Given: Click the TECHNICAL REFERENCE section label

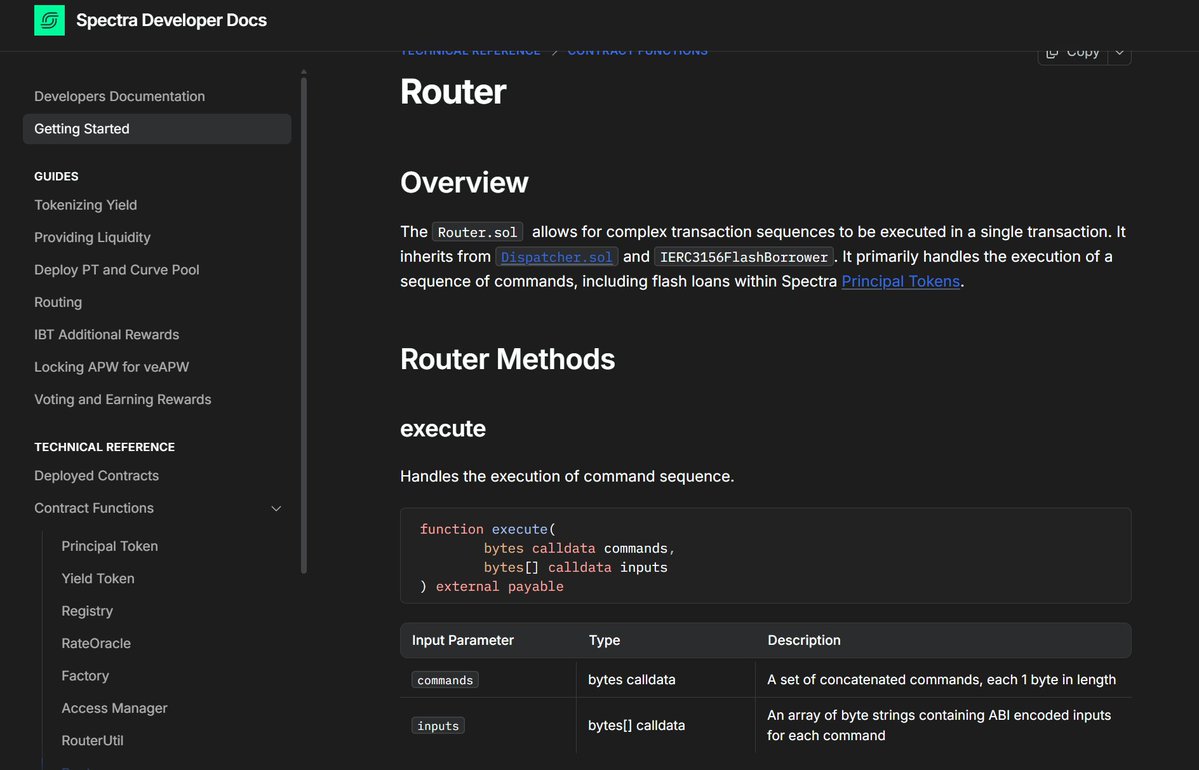Looking at the screenshot, I should click(x=105, y=447).
